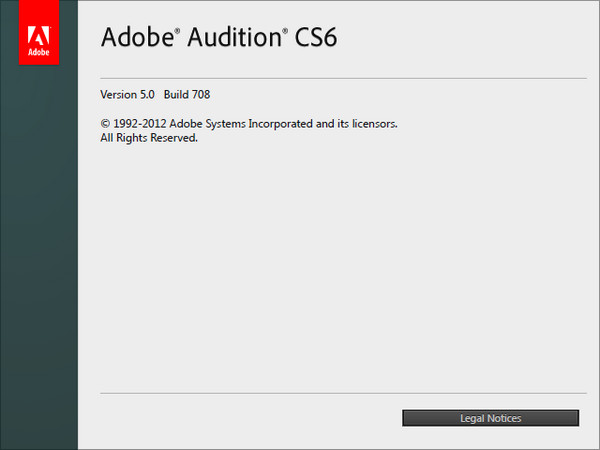Click the copyright © symbol
Viewport: 600px width, 450px height.
pyautogui.click(x=105, y=124)
